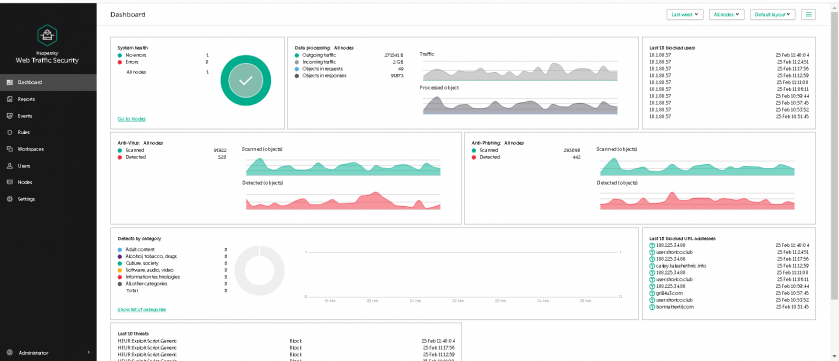This screenshot has width=839, height=361.
Task: Click the Rules sidebar icon
Action: coord(9,132)
